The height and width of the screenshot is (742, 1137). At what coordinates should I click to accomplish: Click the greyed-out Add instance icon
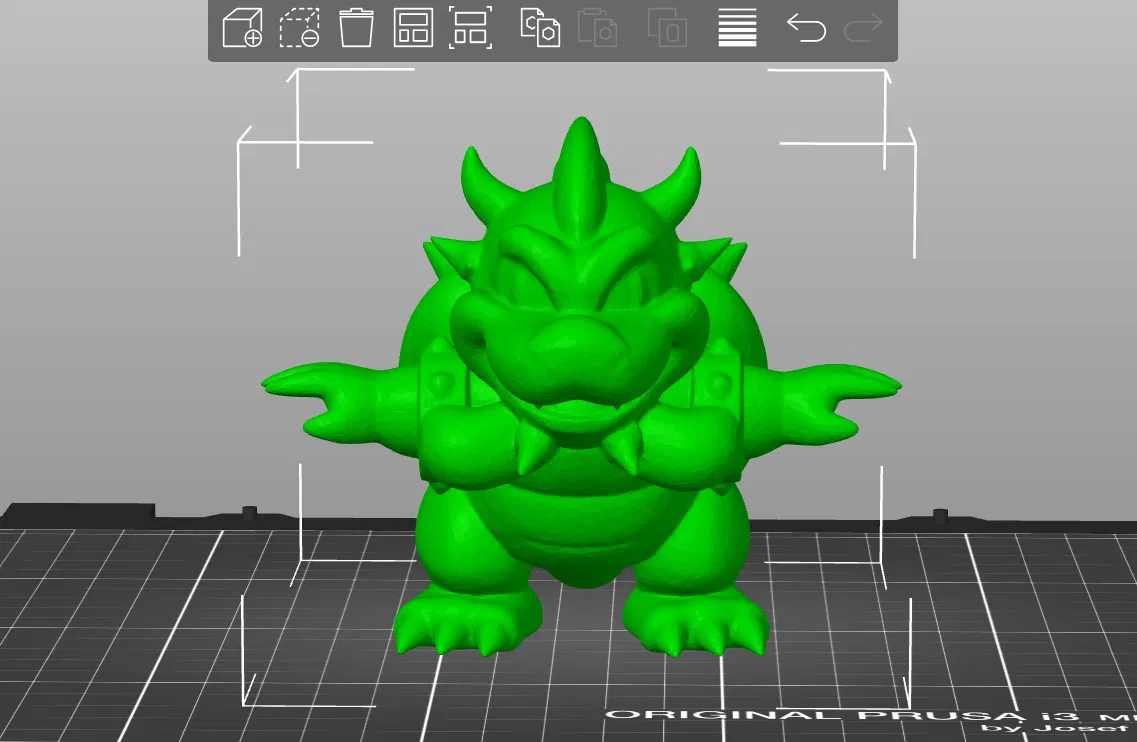click(x=667, y=28)
